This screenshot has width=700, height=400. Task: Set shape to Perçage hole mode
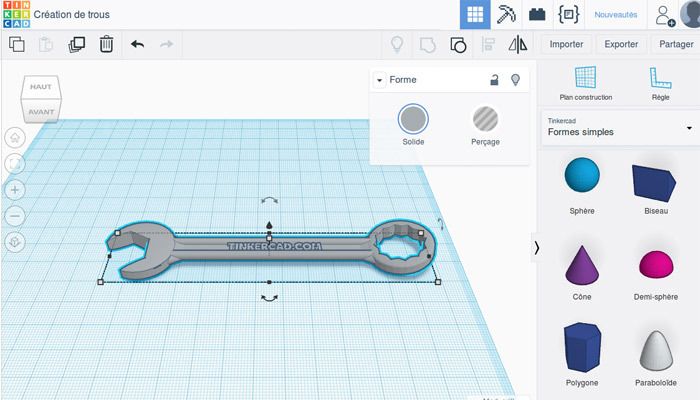click(485, 120)
